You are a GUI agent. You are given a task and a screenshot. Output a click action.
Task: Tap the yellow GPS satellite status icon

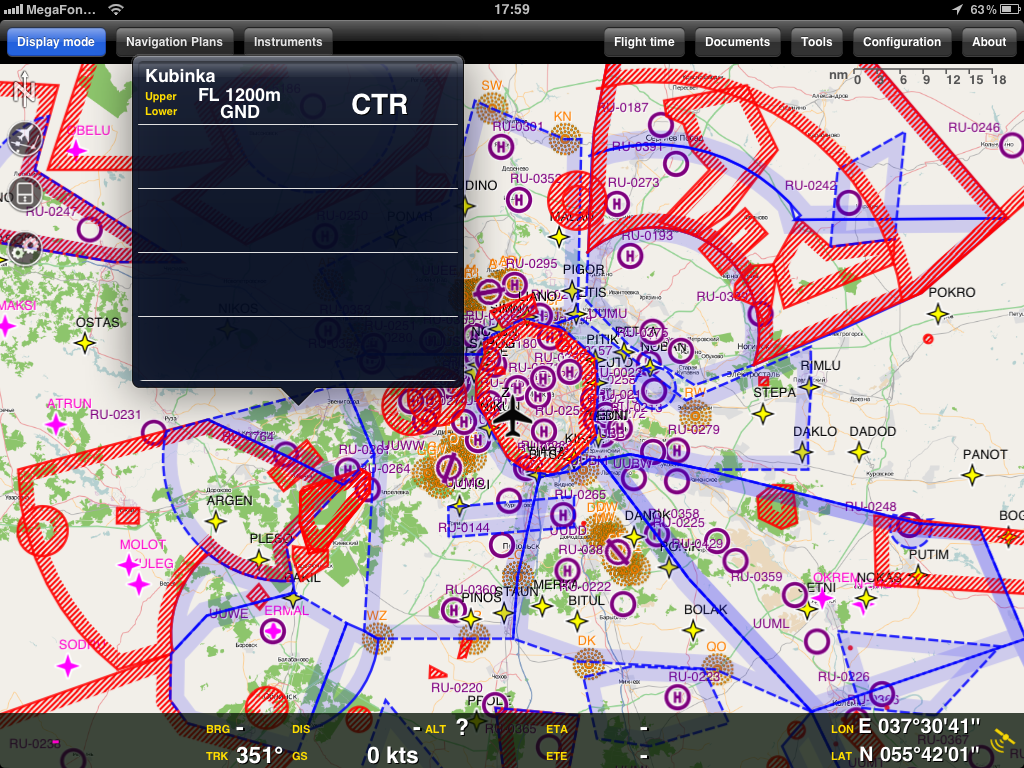coord(1003,740)
